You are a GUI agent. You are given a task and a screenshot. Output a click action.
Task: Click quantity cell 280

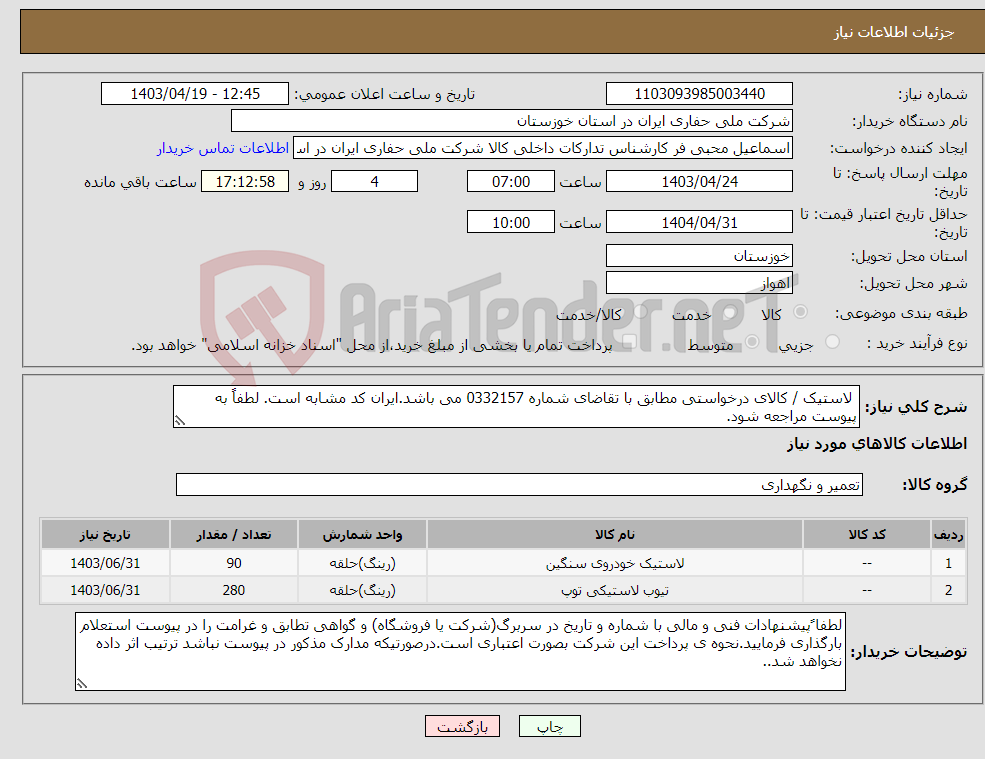234,590
